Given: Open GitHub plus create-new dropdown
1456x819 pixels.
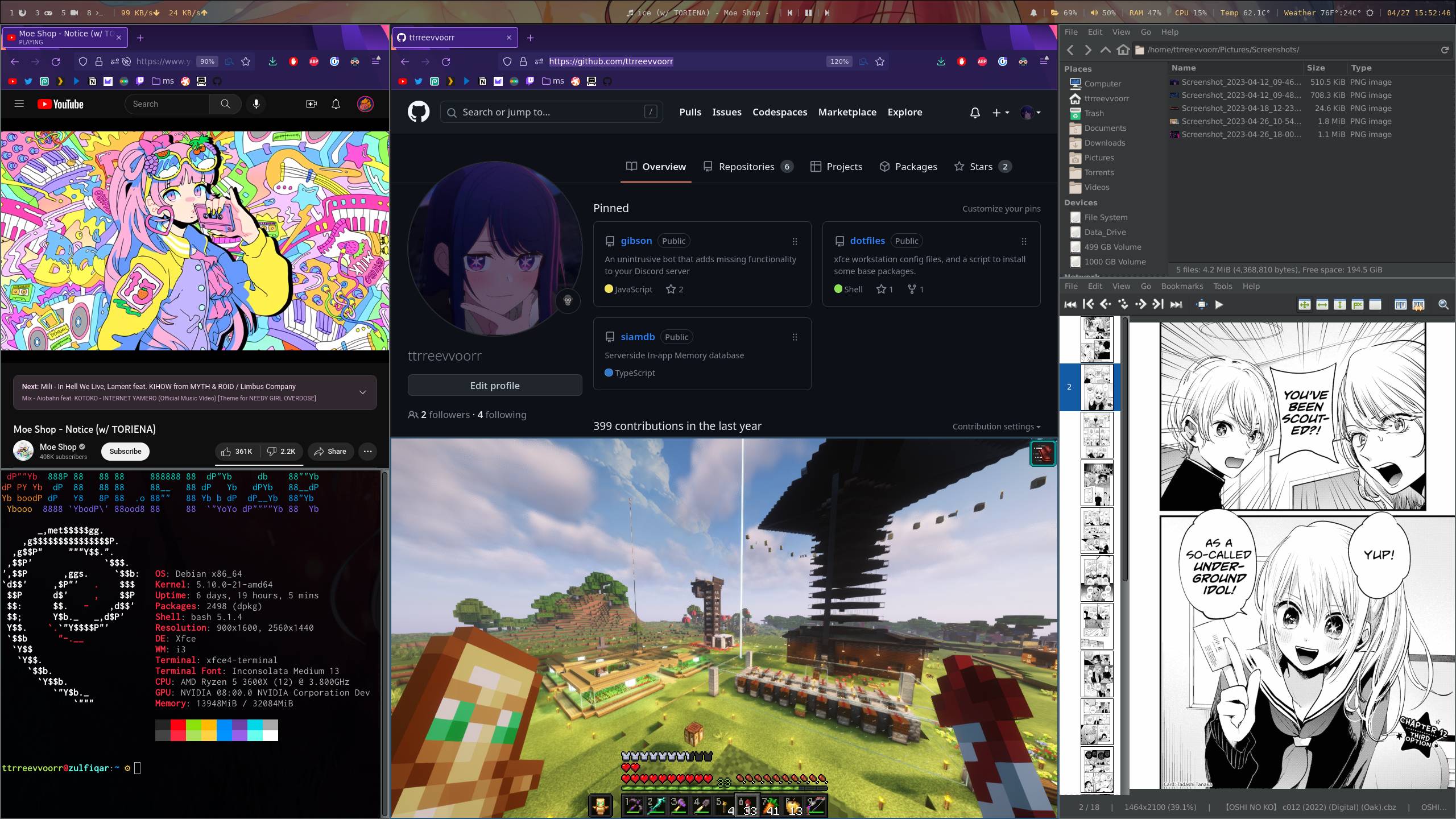Looking at the screenshot, I should [1000, 113].
